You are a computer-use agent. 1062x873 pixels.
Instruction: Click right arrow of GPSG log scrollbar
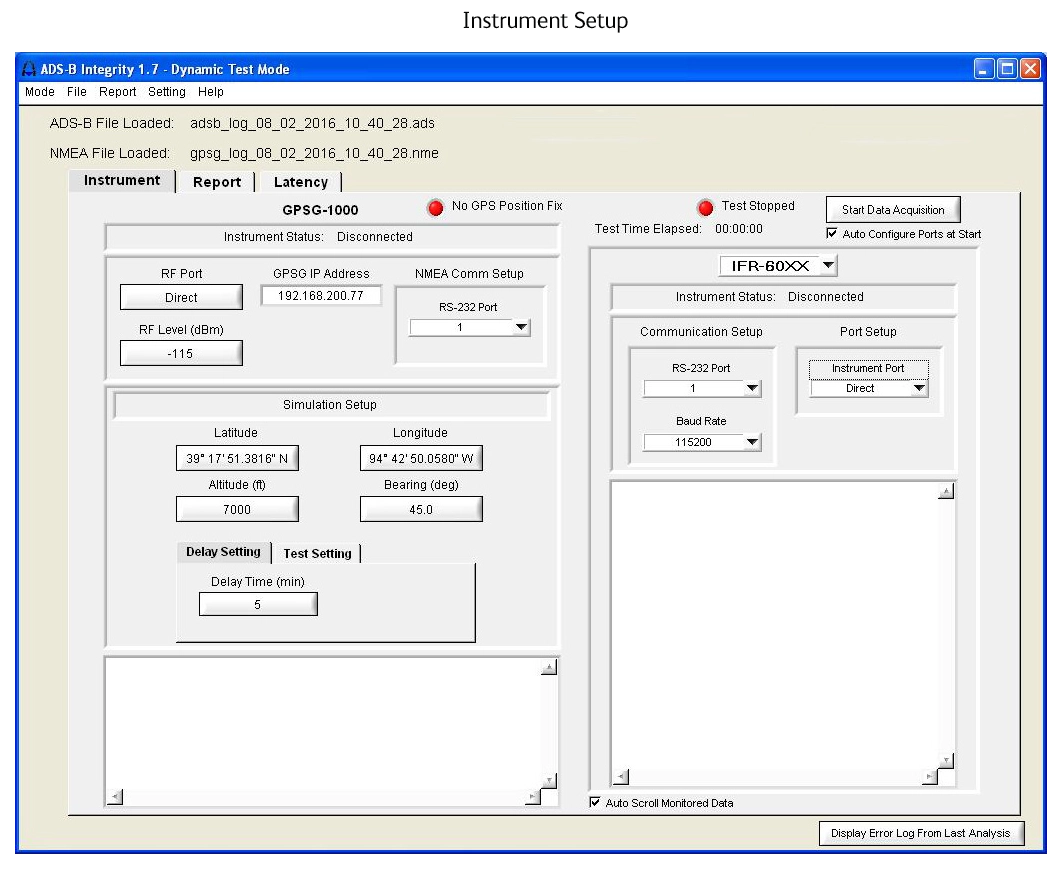click(x=533, y=797)
